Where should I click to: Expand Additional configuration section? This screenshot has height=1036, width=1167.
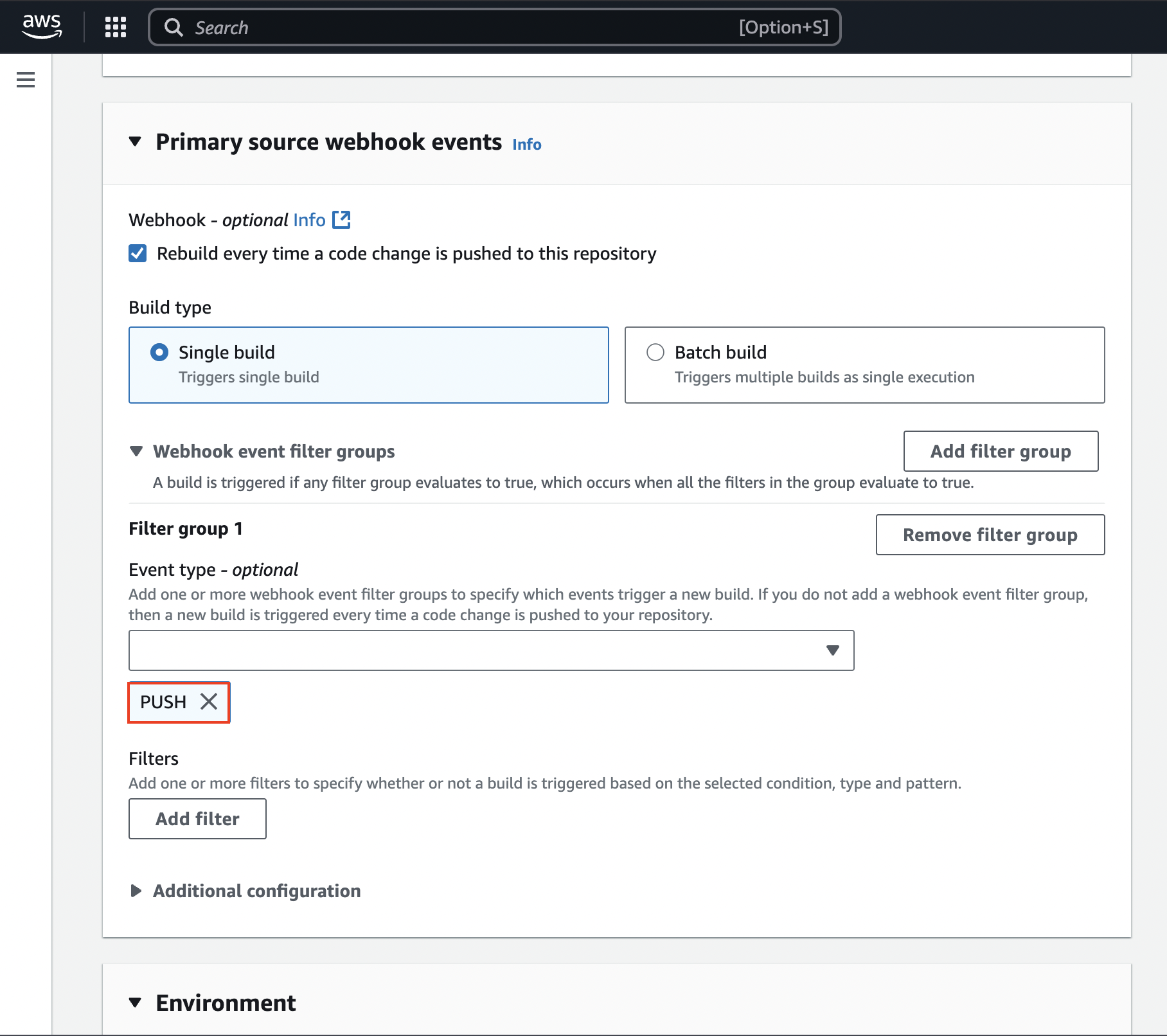click(x=136, y=891)
